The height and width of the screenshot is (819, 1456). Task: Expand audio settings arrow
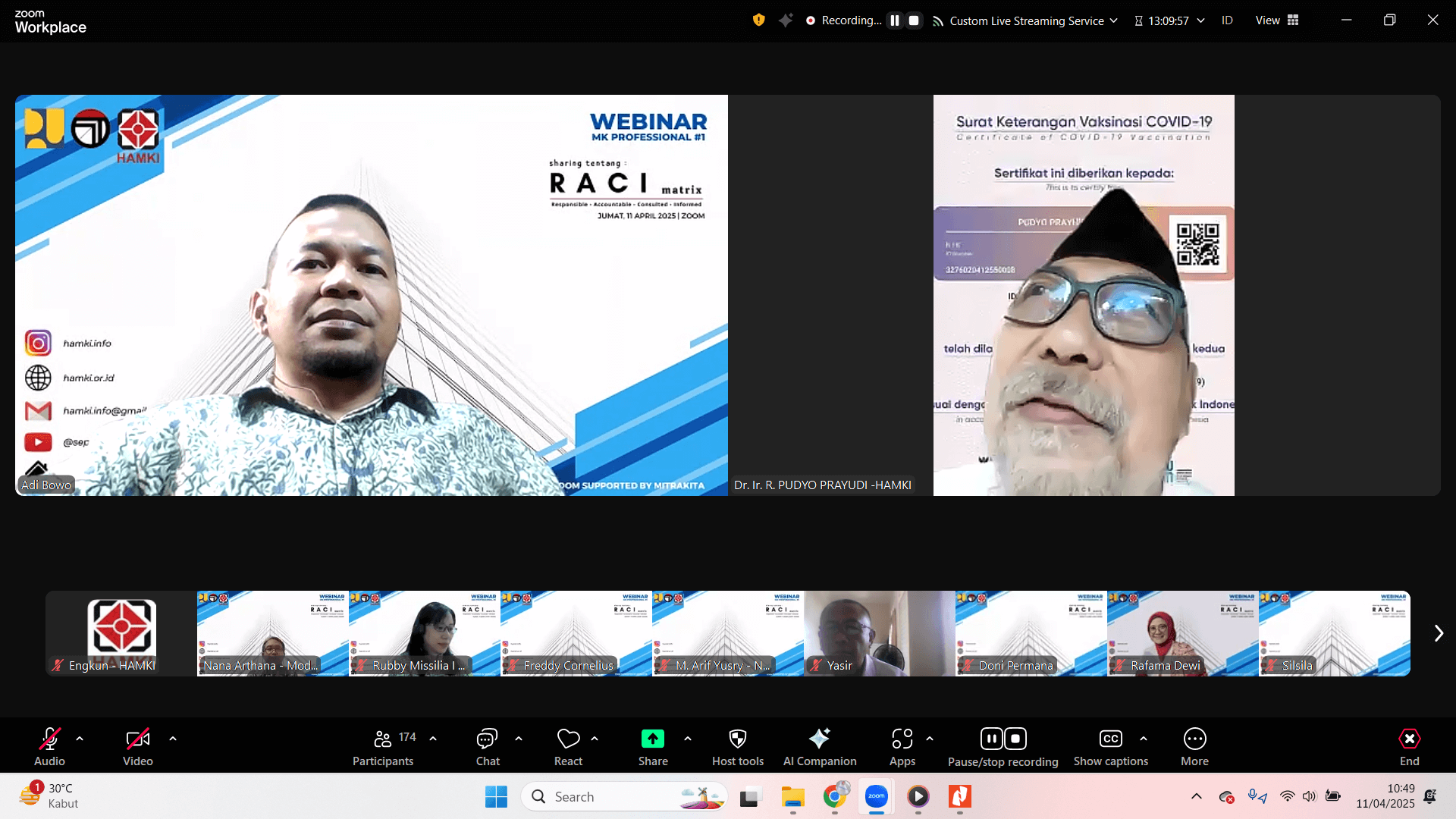[x=80, y=738]
